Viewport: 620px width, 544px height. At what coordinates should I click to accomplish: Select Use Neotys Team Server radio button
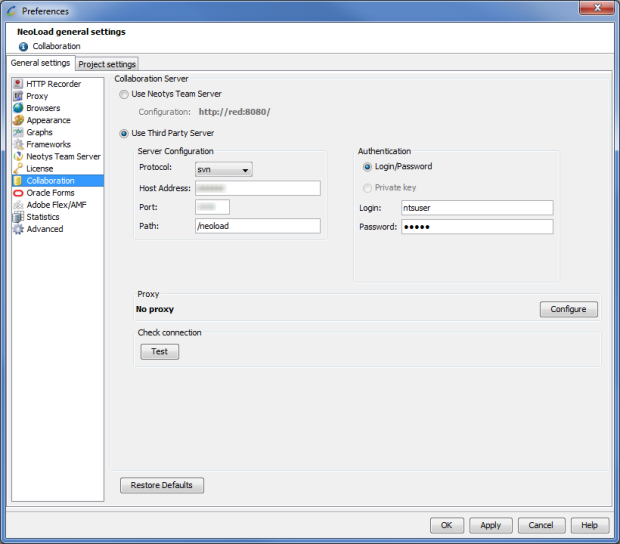(124, 94)
